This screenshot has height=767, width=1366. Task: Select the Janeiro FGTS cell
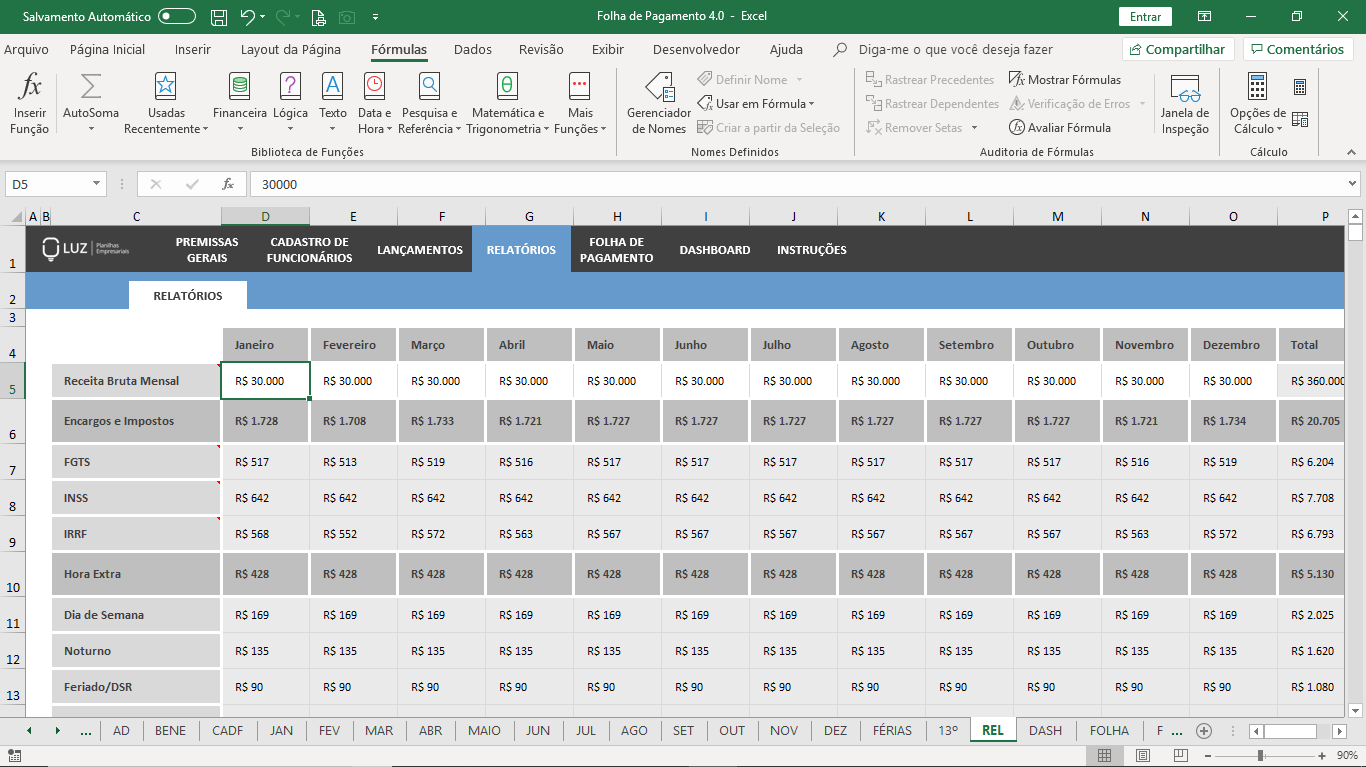[x=265, y=462]
